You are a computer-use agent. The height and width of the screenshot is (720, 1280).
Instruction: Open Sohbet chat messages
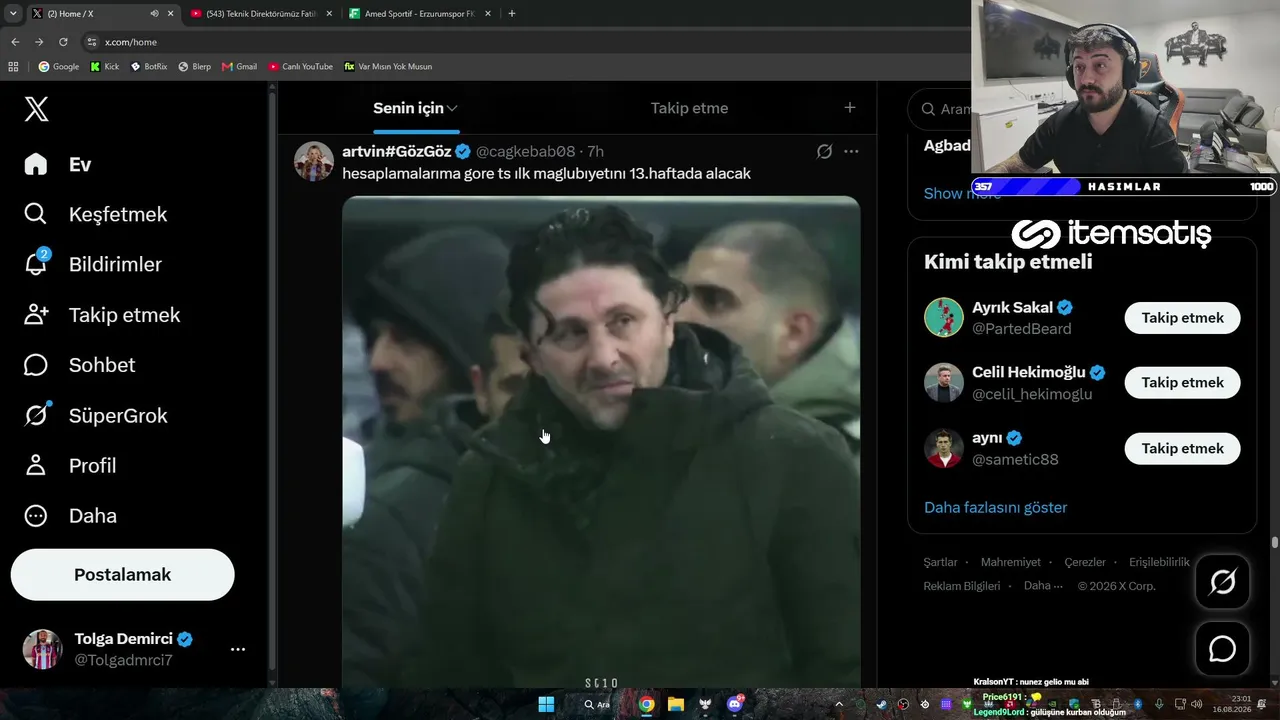(x=79, y=365)
